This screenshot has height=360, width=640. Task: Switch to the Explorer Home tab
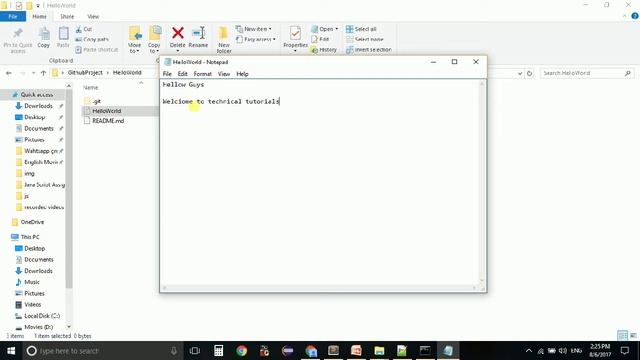(39, 16)
